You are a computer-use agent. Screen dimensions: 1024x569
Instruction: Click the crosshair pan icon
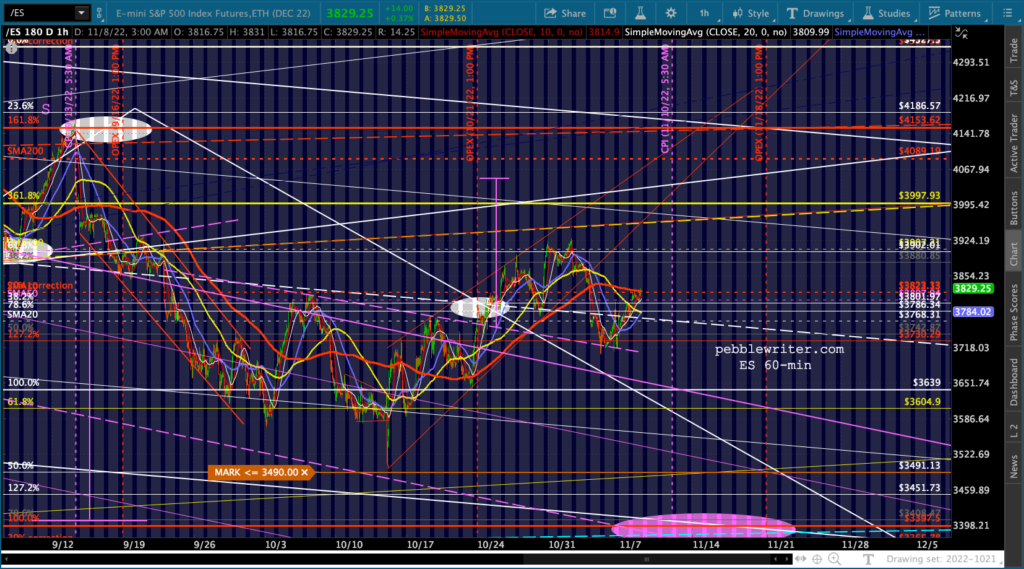pos(817,559)
